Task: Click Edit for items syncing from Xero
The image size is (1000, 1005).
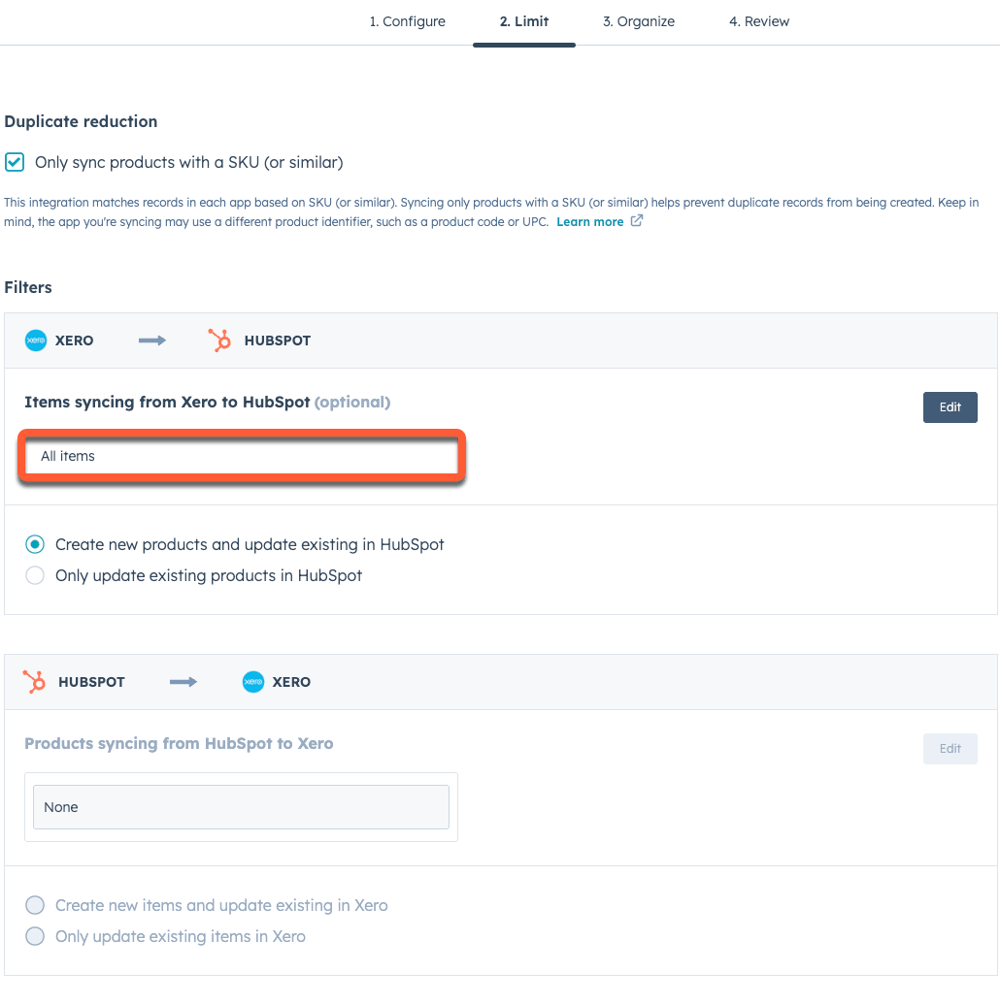Action: coord(949,407)
